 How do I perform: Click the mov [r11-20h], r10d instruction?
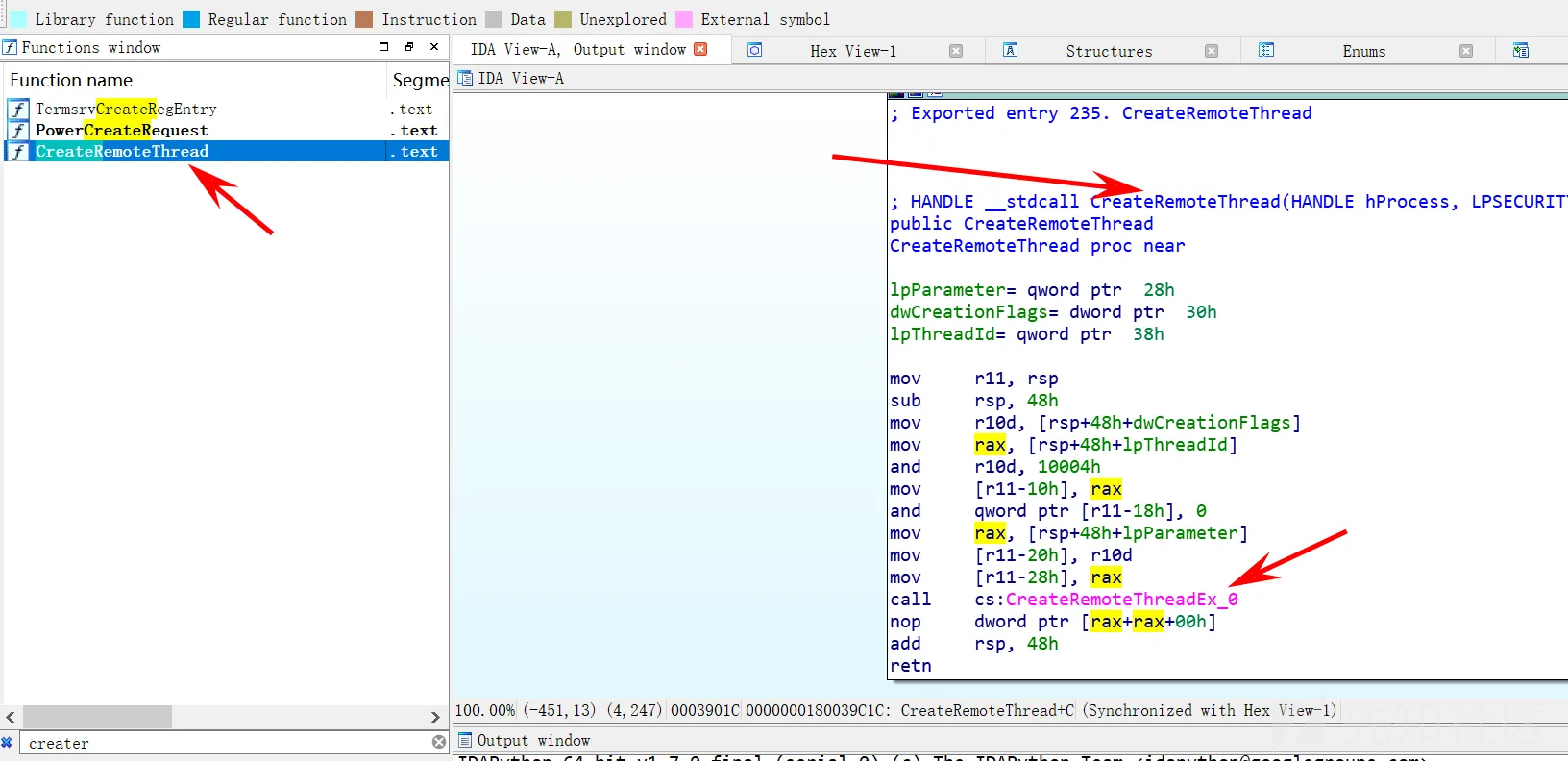click(x=1011, y=555)
